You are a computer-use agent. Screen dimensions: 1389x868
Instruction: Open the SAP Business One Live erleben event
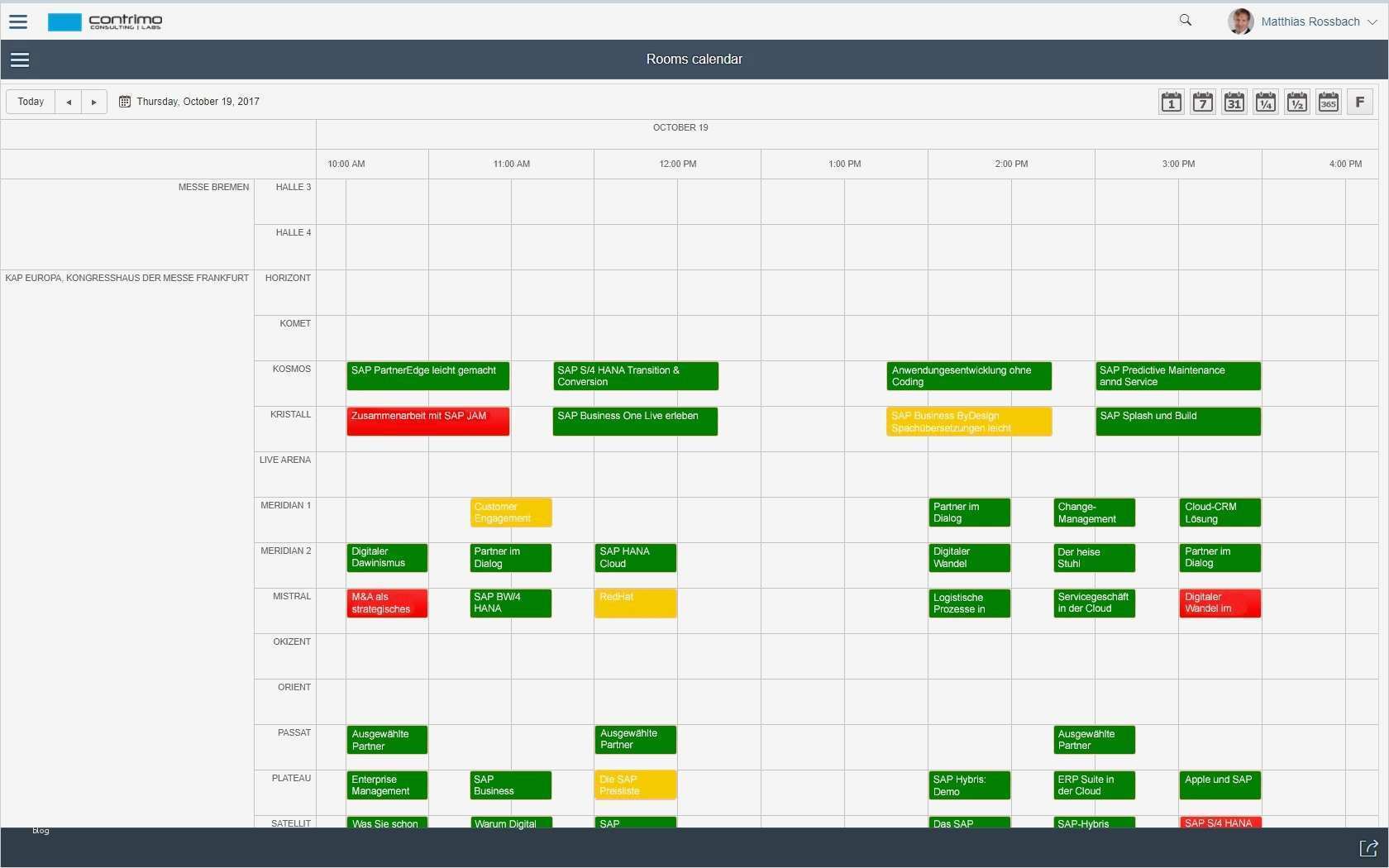click(x=635, y=422)
